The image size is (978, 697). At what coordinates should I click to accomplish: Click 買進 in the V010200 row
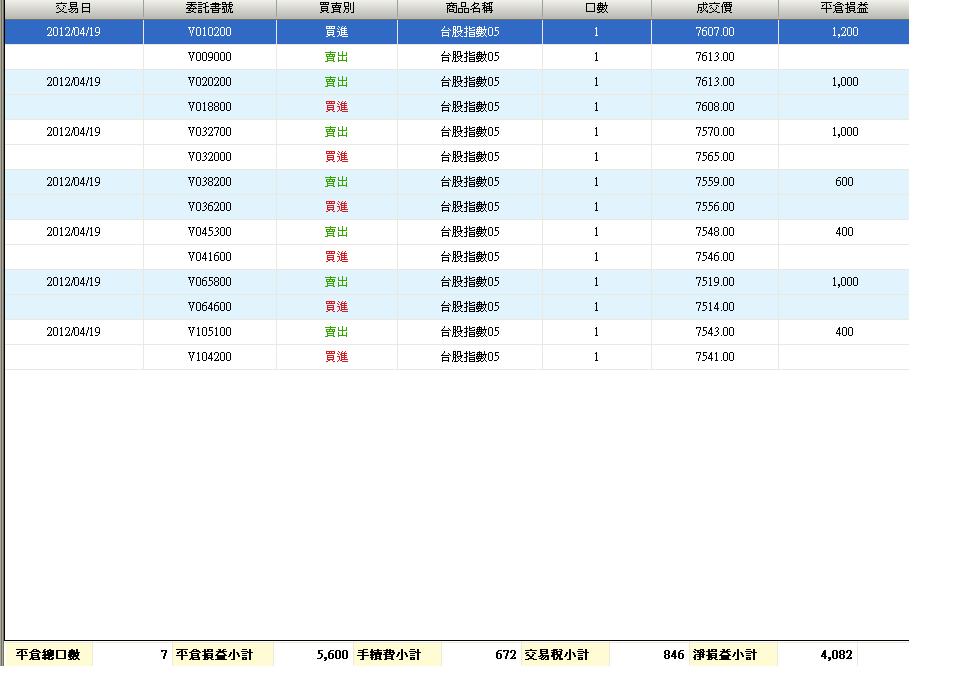coord(337,32)
